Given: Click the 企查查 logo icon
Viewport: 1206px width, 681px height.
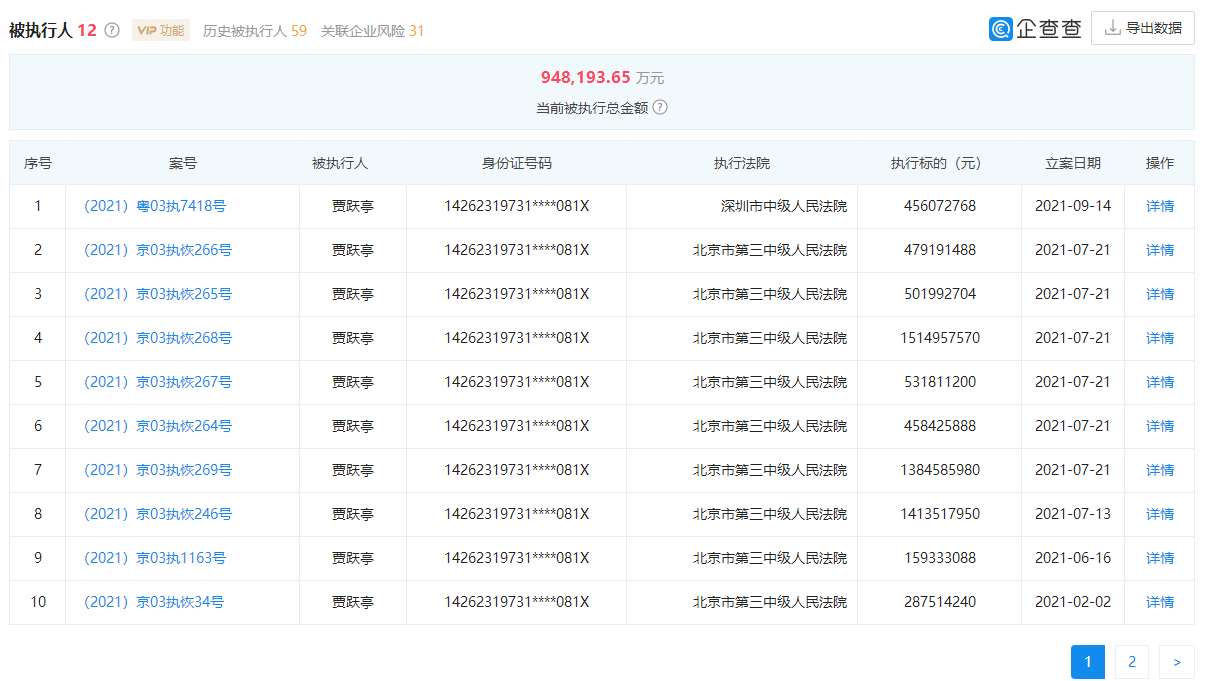Looking at the screenshot, I should coord(1000,28).
